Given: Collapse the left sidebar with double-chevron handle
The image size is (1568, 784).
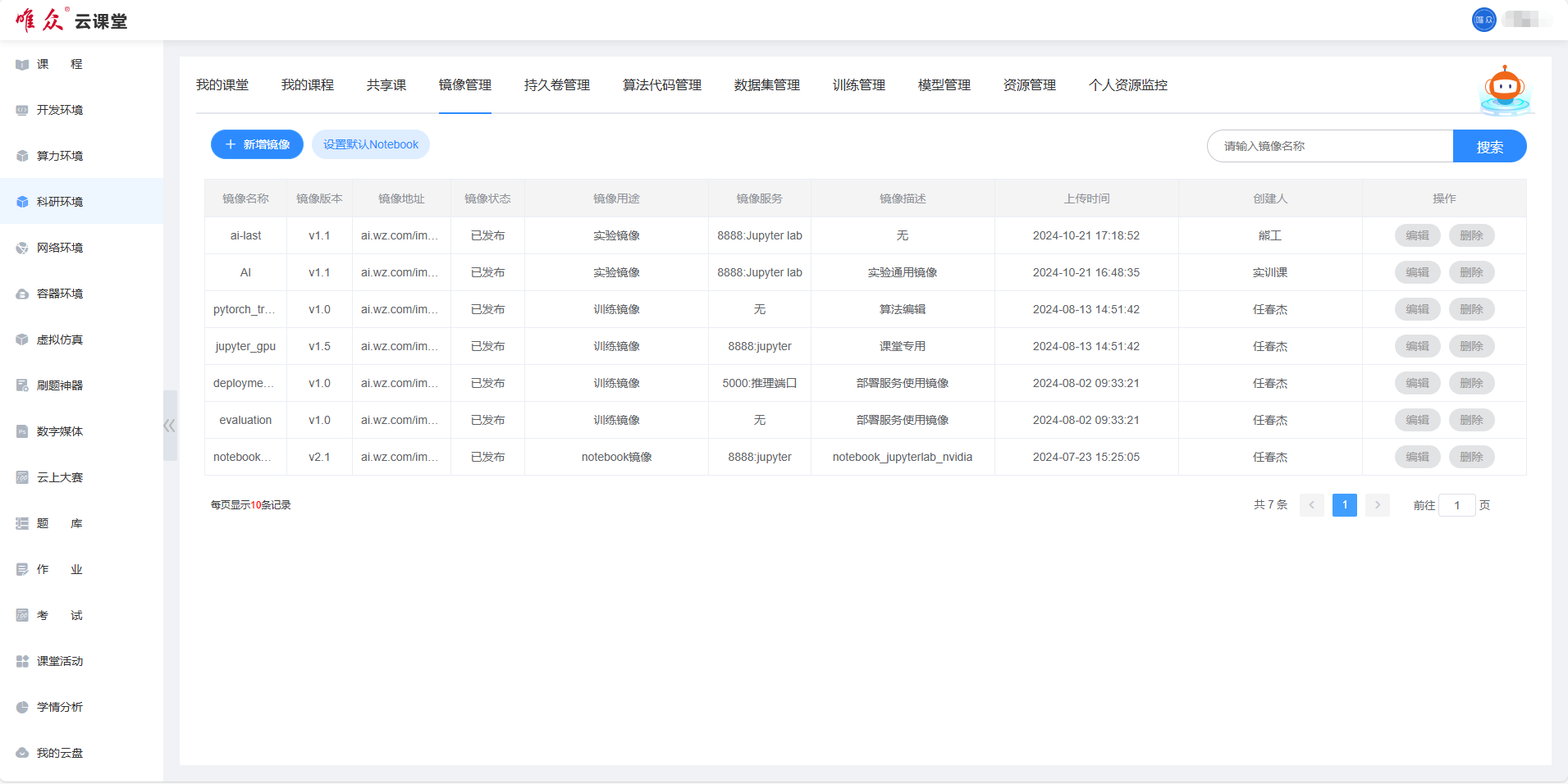Looking at the screenshot, I should [170, 426].
